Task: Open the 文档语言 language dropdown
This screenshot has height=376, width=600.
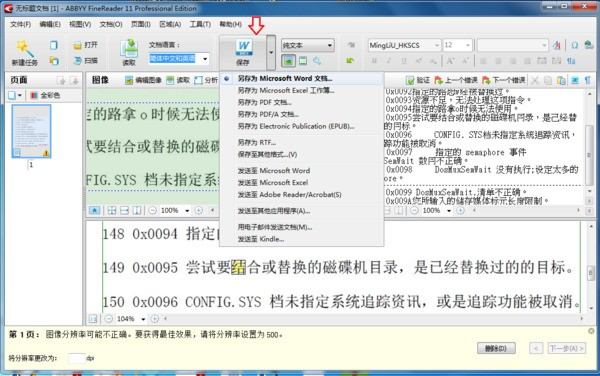Action: coord(205,59)
